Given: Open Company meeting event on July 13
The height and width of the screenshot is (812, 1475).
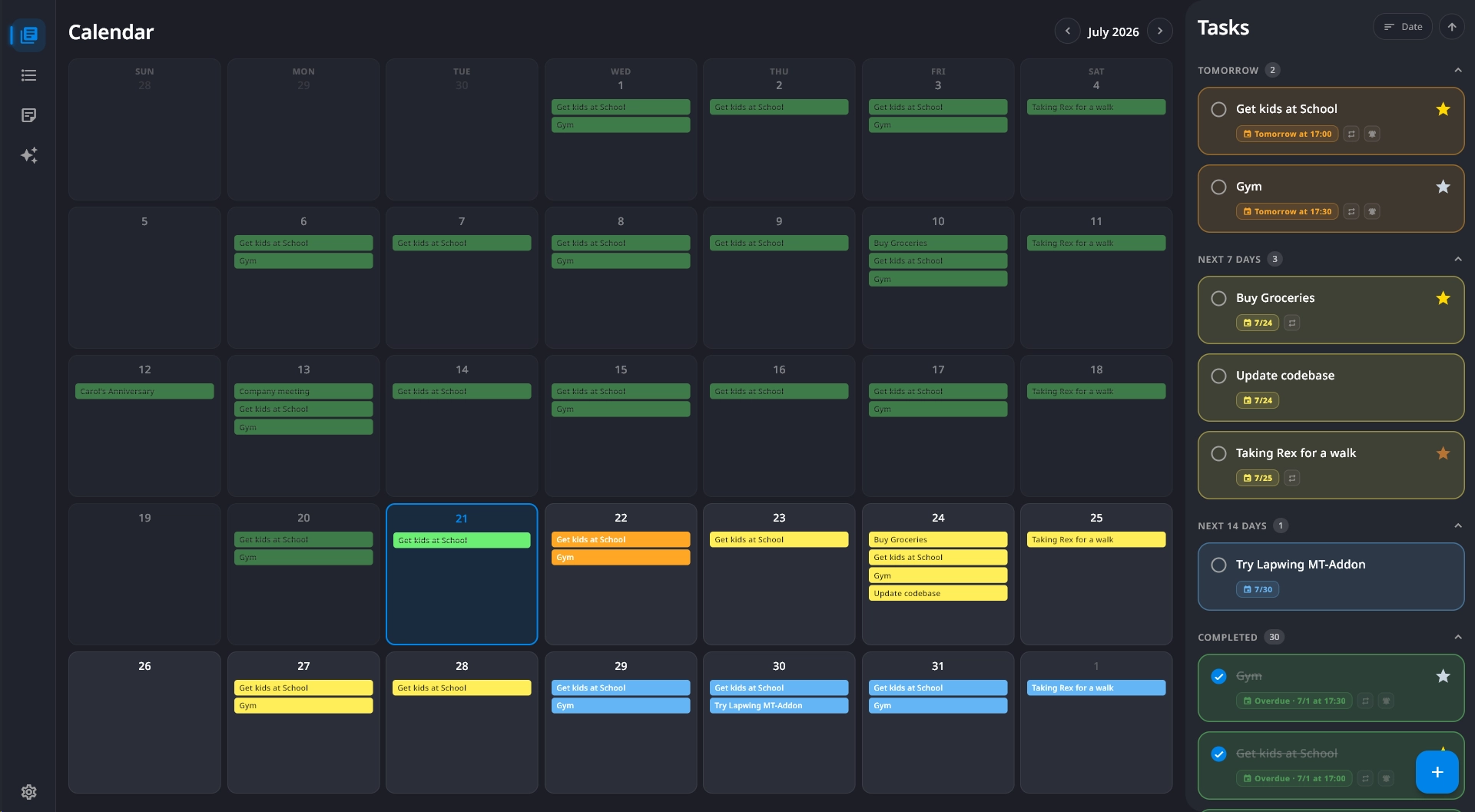Looking at the screenshot, I should (x=303, y=391).
